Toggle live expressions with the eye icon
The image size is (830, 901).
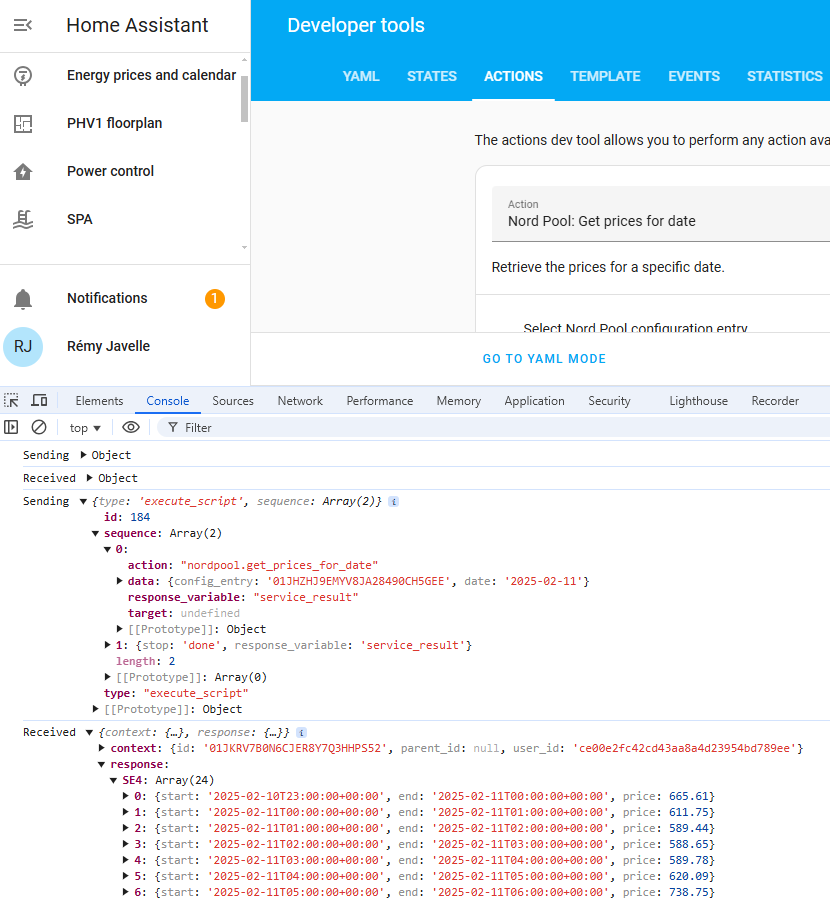tap(130, 427)
